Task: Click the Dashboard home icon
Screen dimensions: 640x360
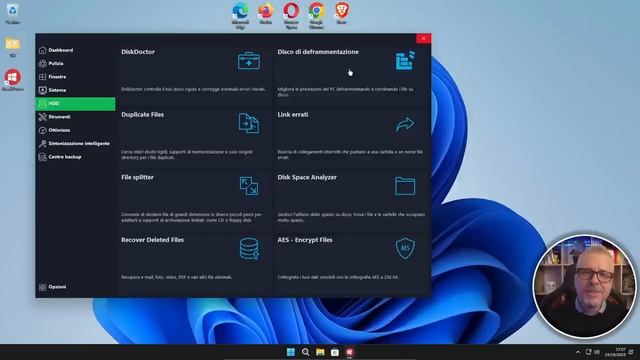Action: coord(42,50)
